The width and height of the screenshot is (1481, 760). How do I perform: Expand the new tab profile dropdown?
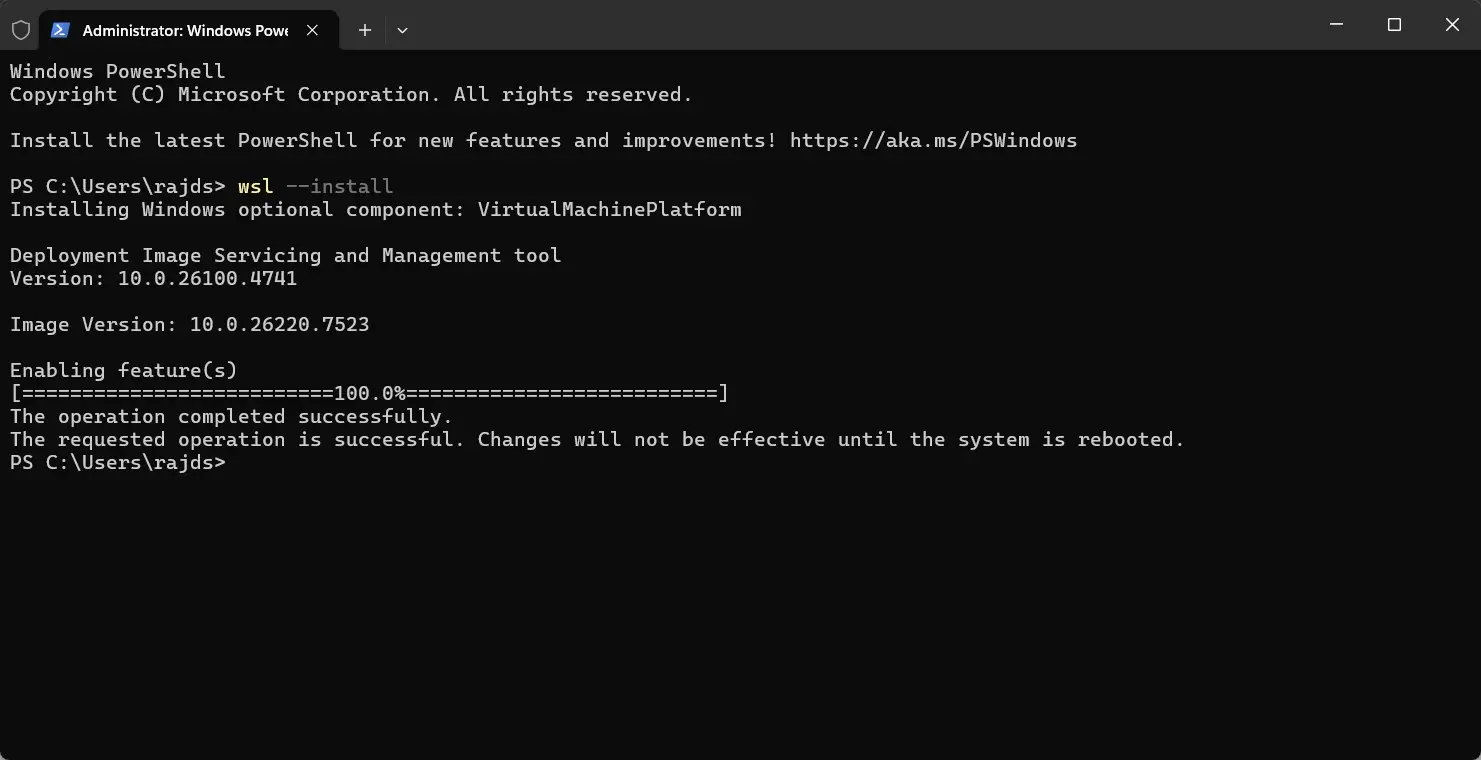pos(402,30)
